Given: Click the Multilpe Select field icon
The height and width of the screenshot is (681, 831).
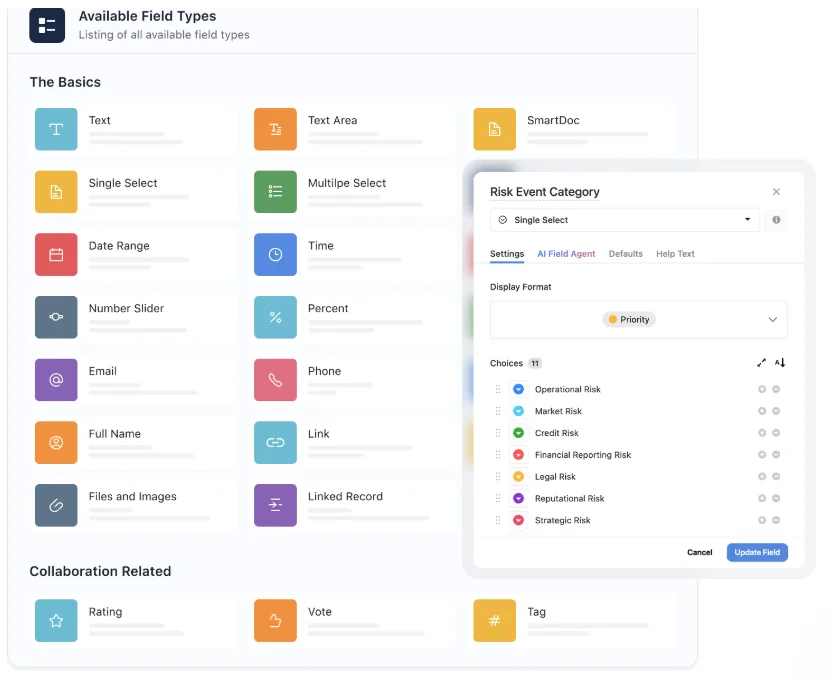Looking at the screenshot, I should coord(275,192).
